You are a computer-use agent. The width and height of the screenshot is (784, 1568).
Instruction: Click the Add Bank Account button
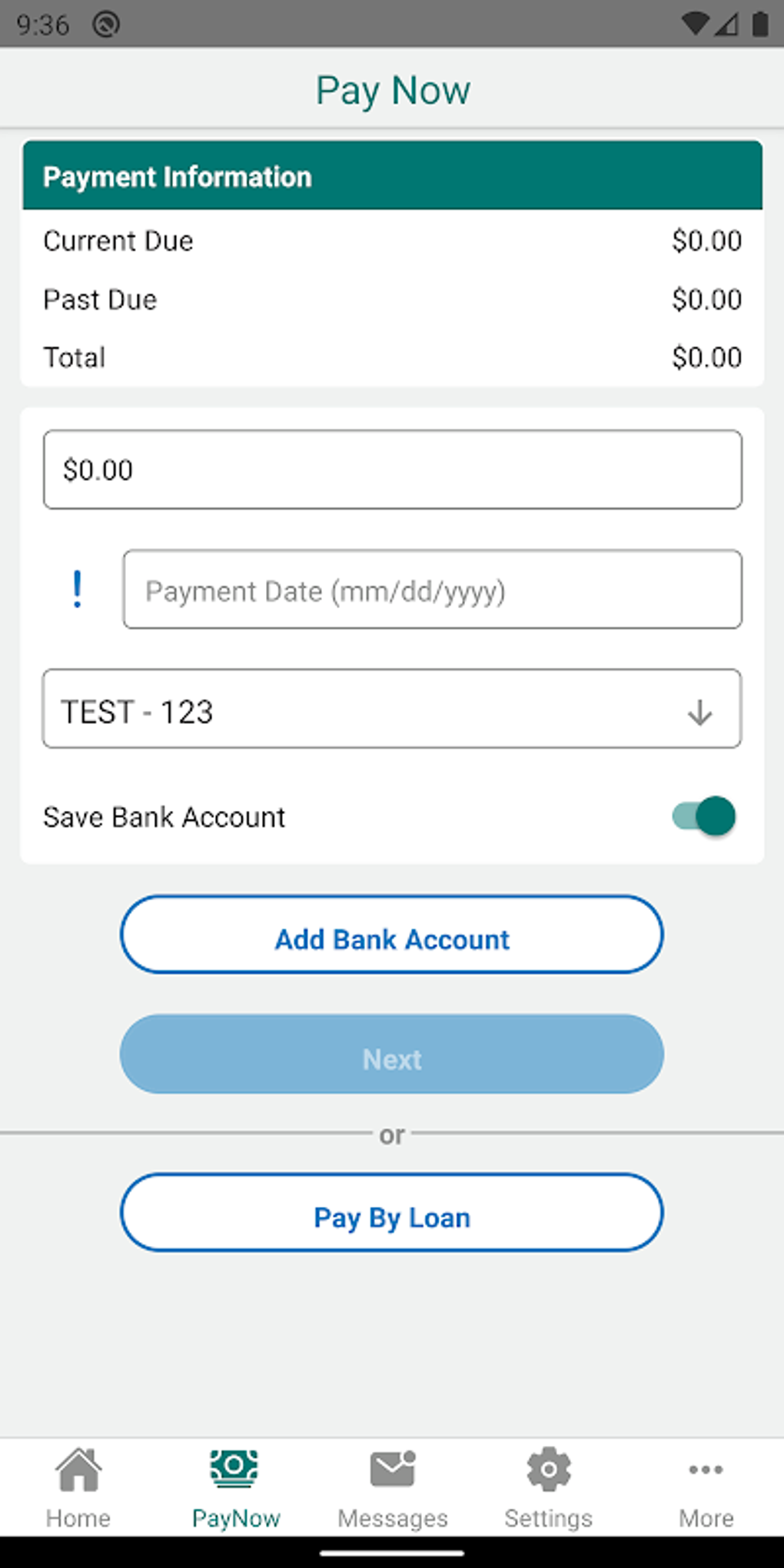[392, 935]
